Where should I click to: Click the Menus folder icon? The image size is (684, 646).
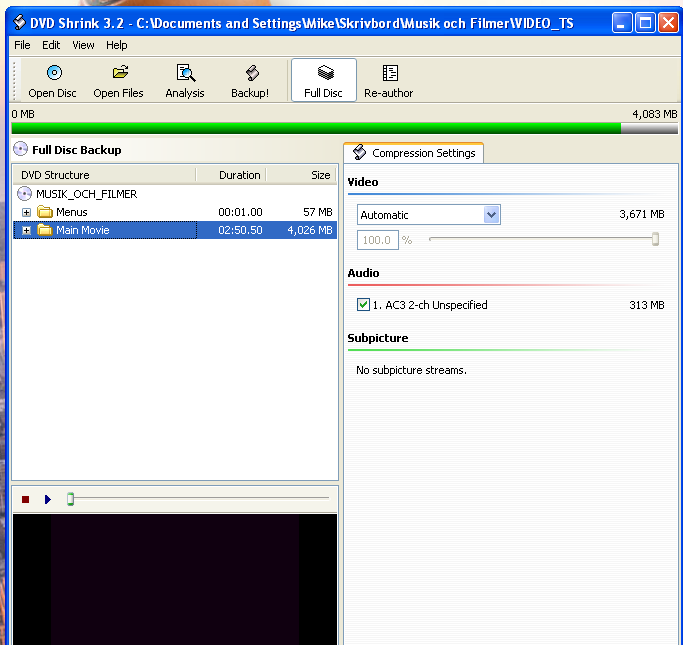[45, 212]
